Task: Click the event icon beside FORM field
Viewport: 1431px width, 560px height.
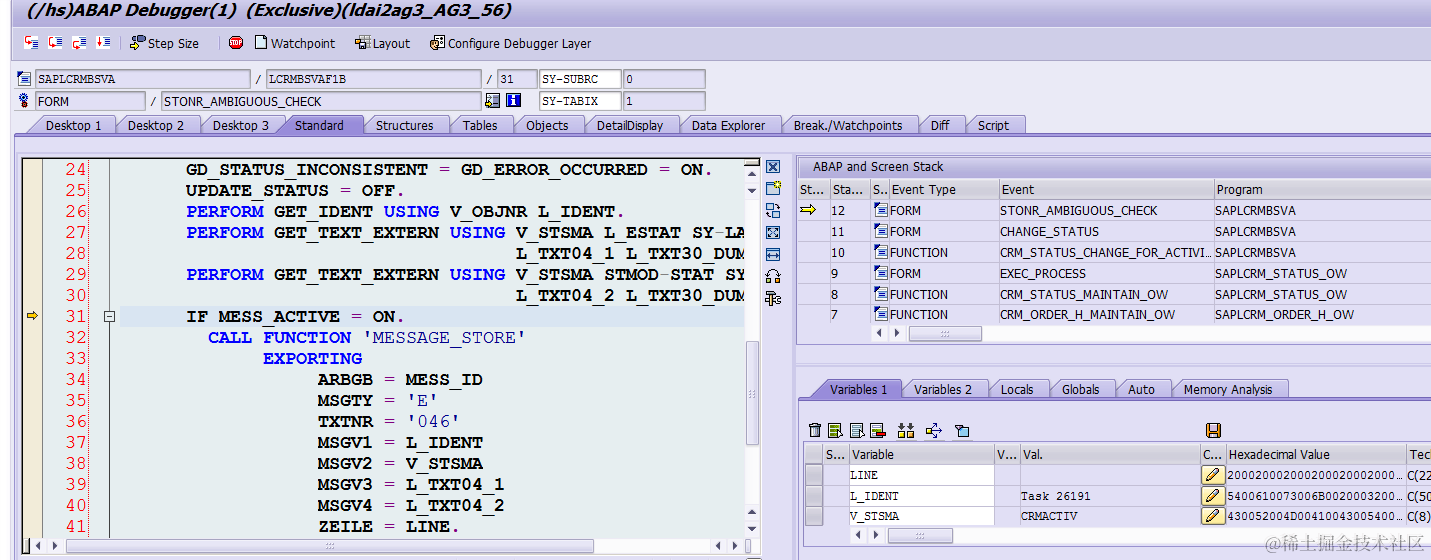Action: coord(25,101)
